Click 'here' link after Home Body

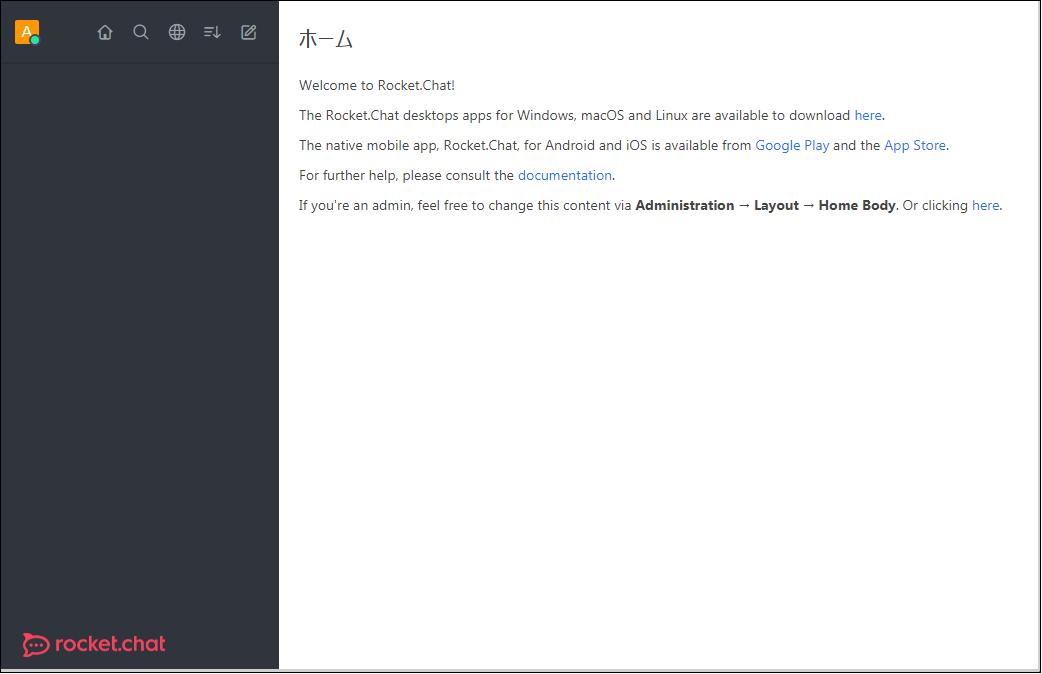pyautogui.click(x=986, y=205)
